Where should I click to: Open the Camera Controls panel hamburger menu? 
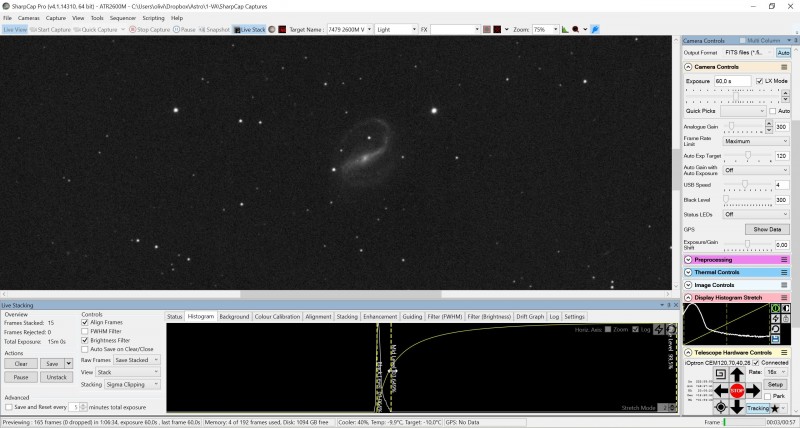point(784,67)
